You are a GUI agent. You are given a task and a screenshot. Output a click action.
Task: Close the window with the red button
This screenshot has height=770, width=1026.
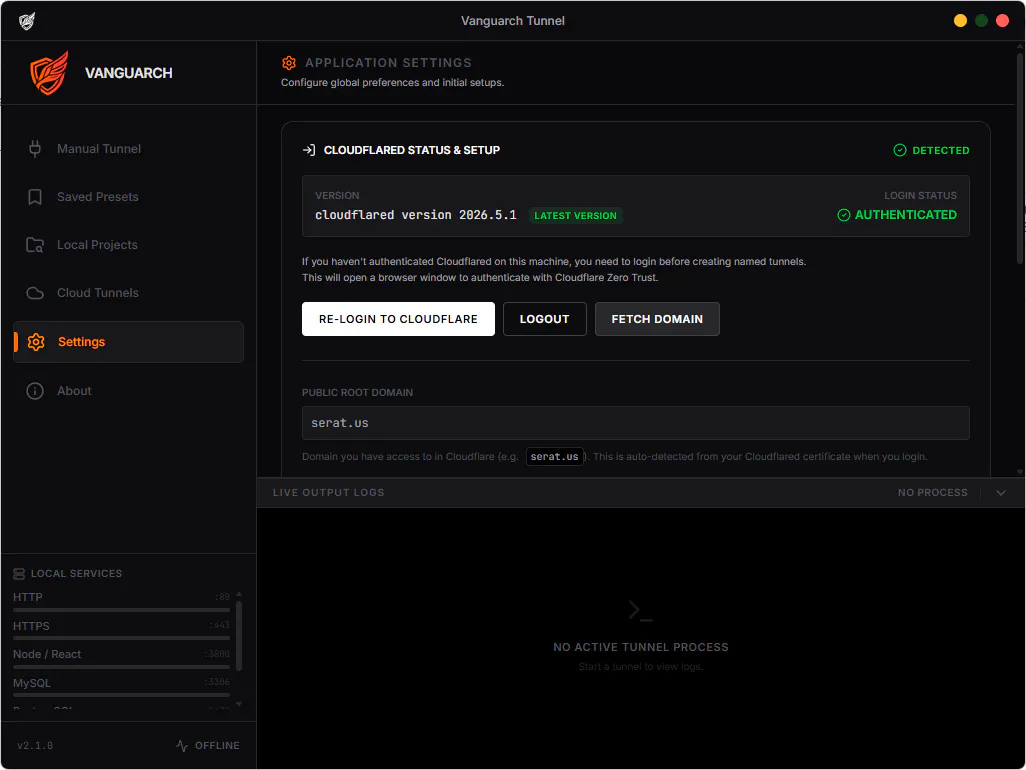(x=1002, y=21)
